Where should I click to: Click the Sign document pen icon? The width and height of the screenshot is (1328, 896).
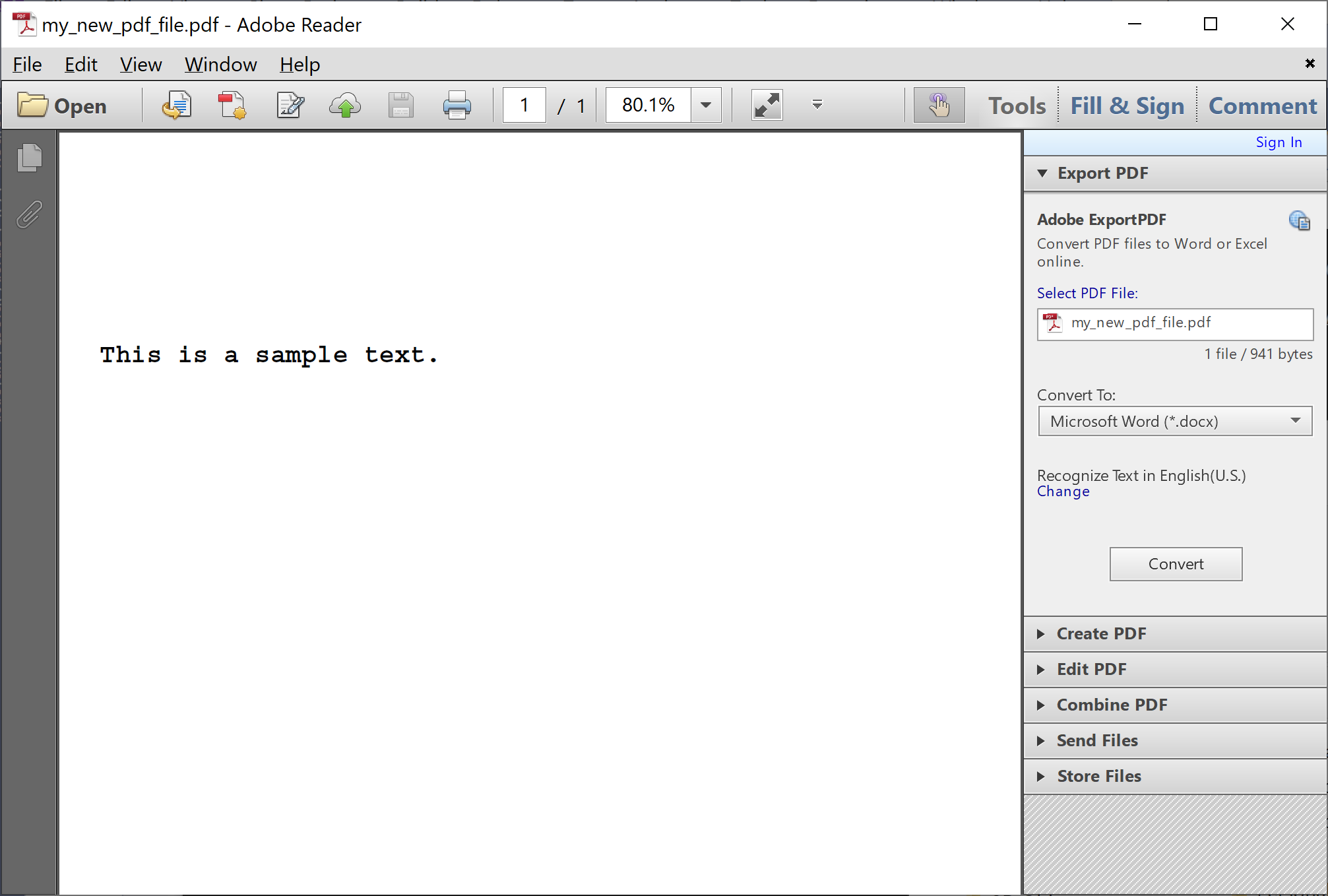290,106
